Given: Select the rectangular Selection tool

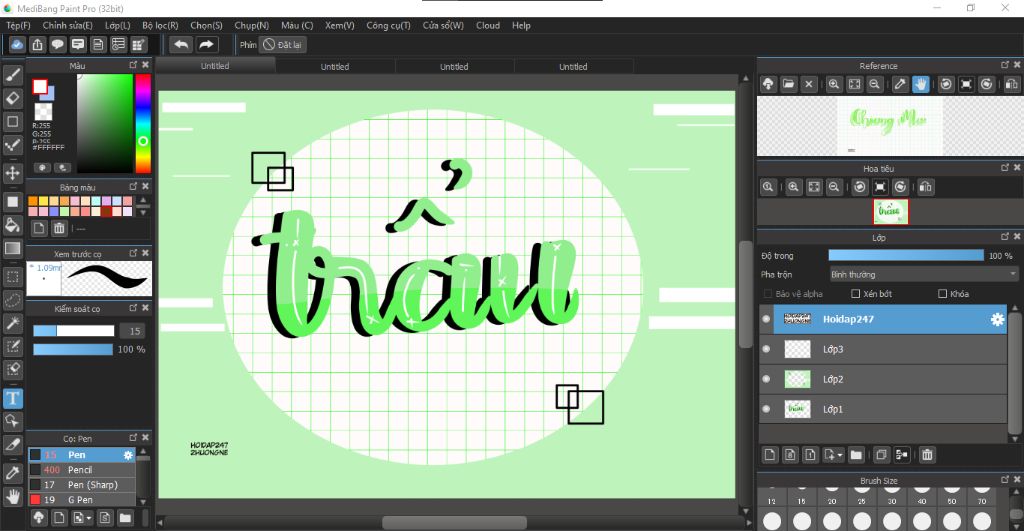Looking at the screenshot, I should tap(12, 276).
